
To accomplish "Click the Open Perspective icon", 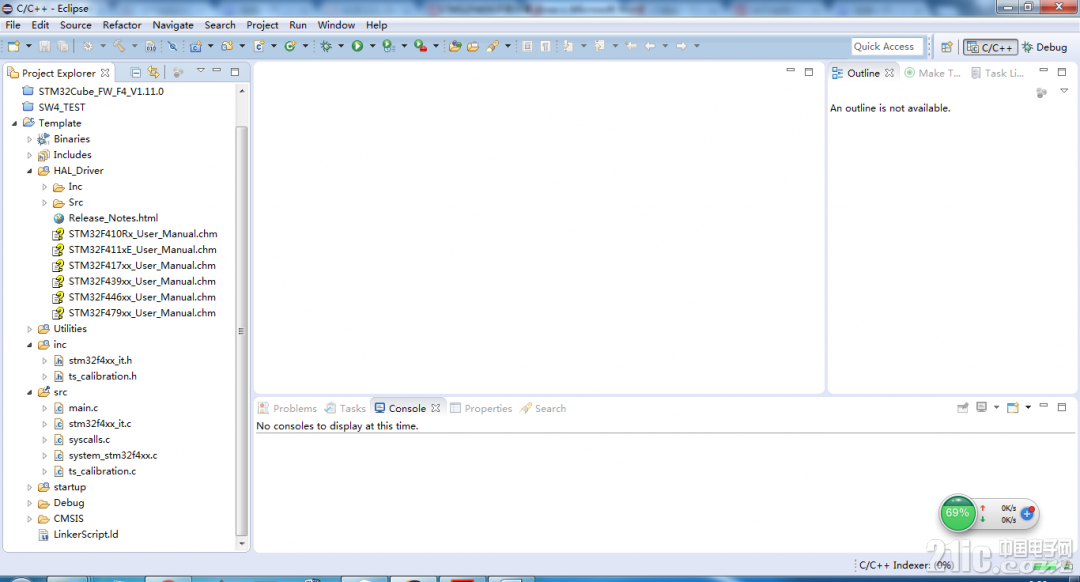I will (x=947, y=47).
